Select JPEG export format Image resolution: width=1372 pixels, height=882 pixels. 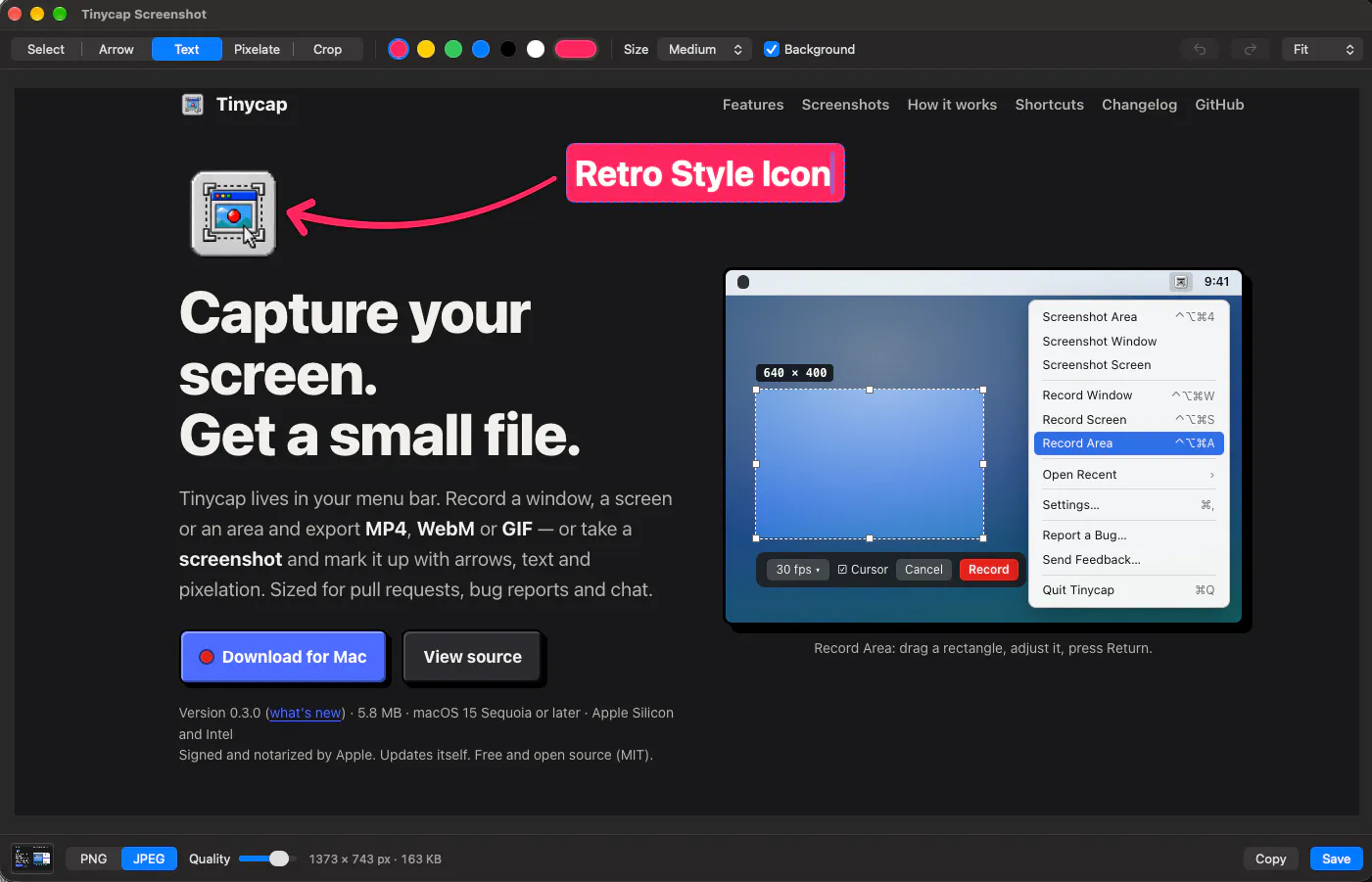149,859
